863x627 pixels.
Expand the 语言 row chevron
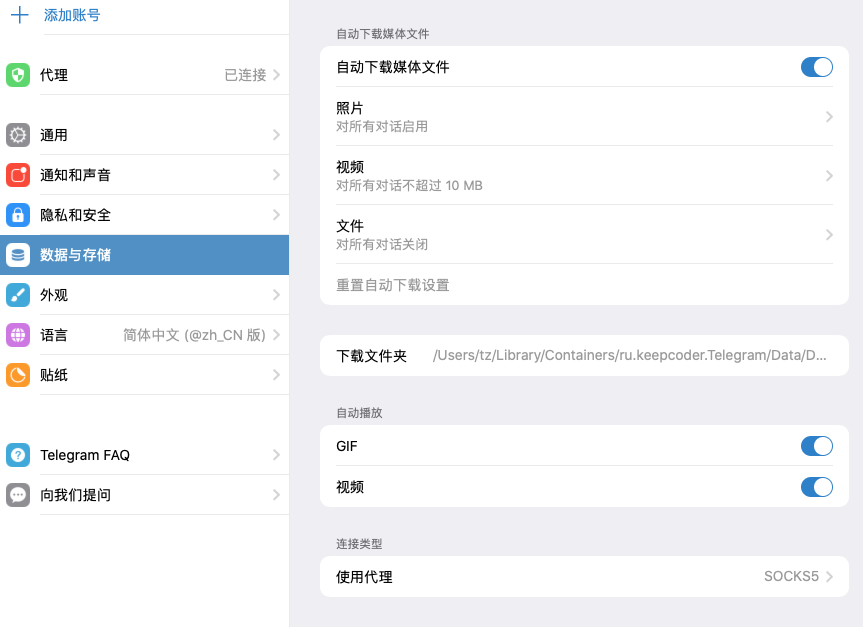click(x=276, y=335)
